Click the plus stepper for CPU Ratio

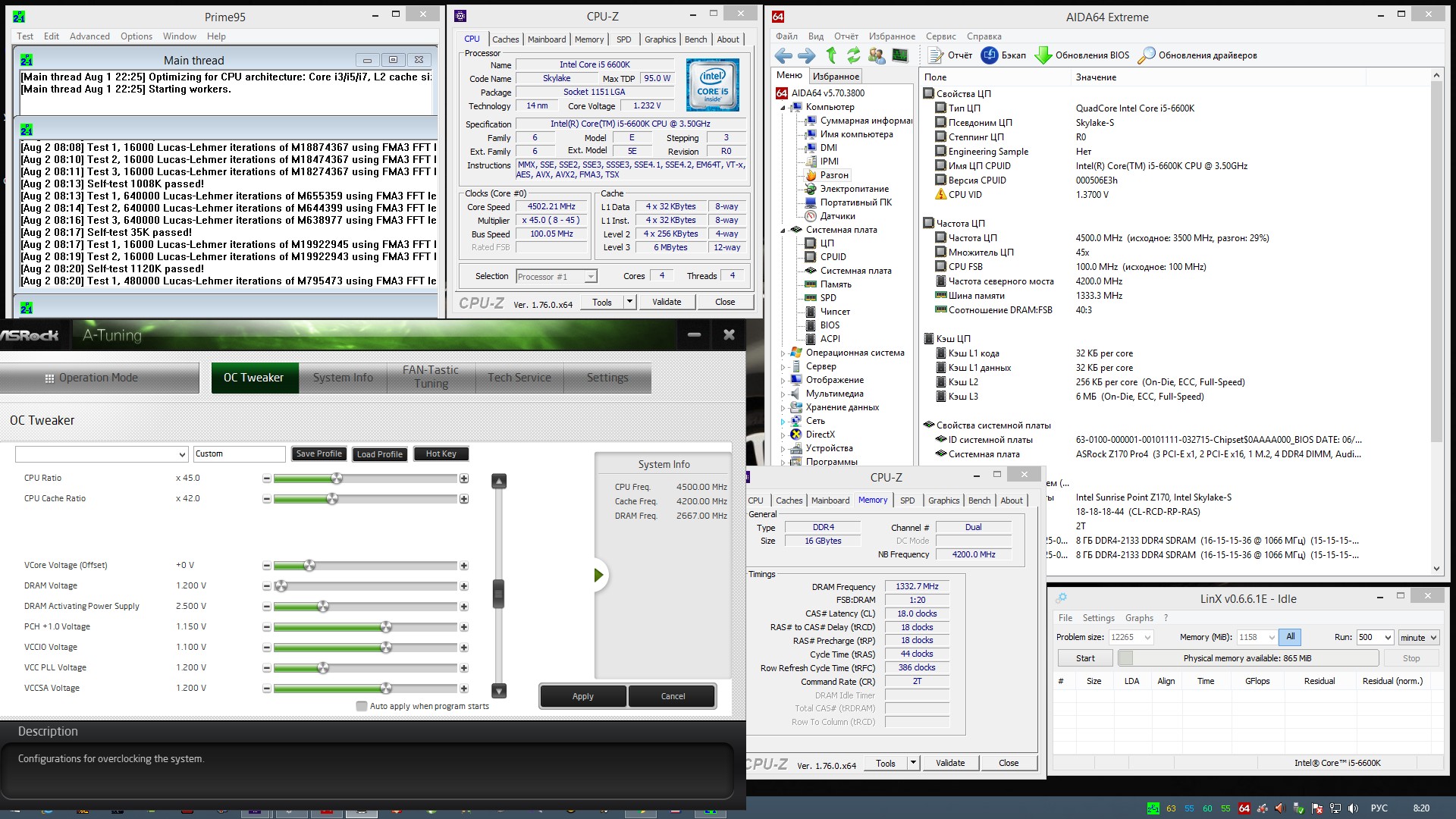pos(463,479)
